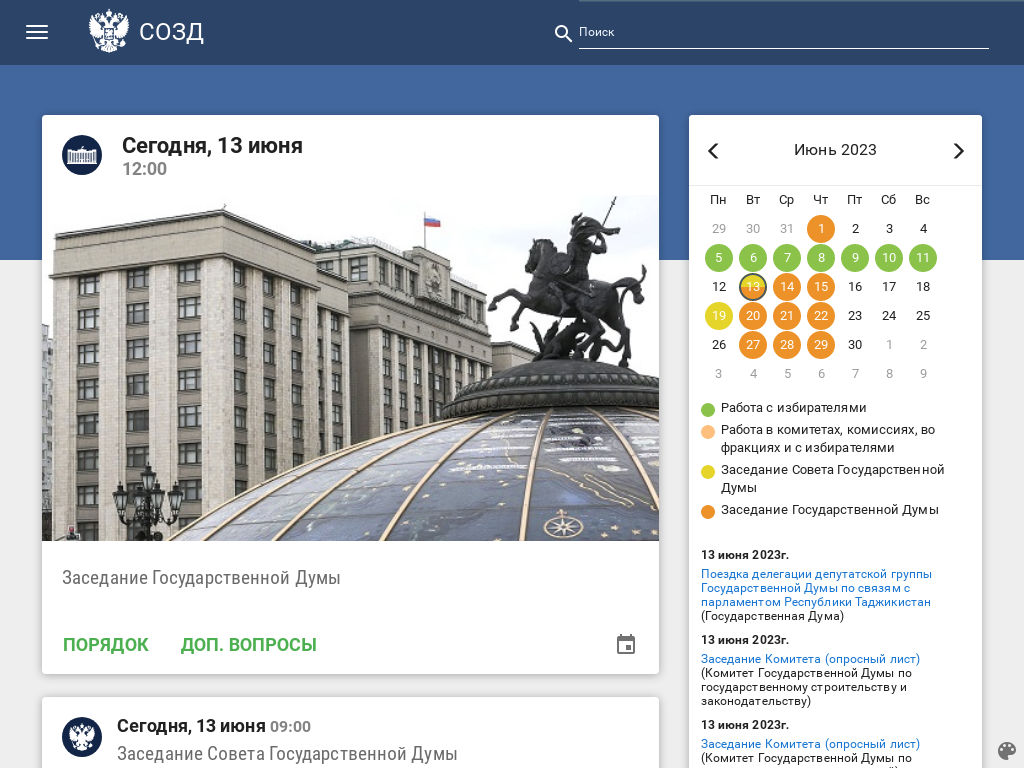The image size is (1024, 768).
Task: Open link Поездка делегации депутатской группы
Action: [816, 588]
